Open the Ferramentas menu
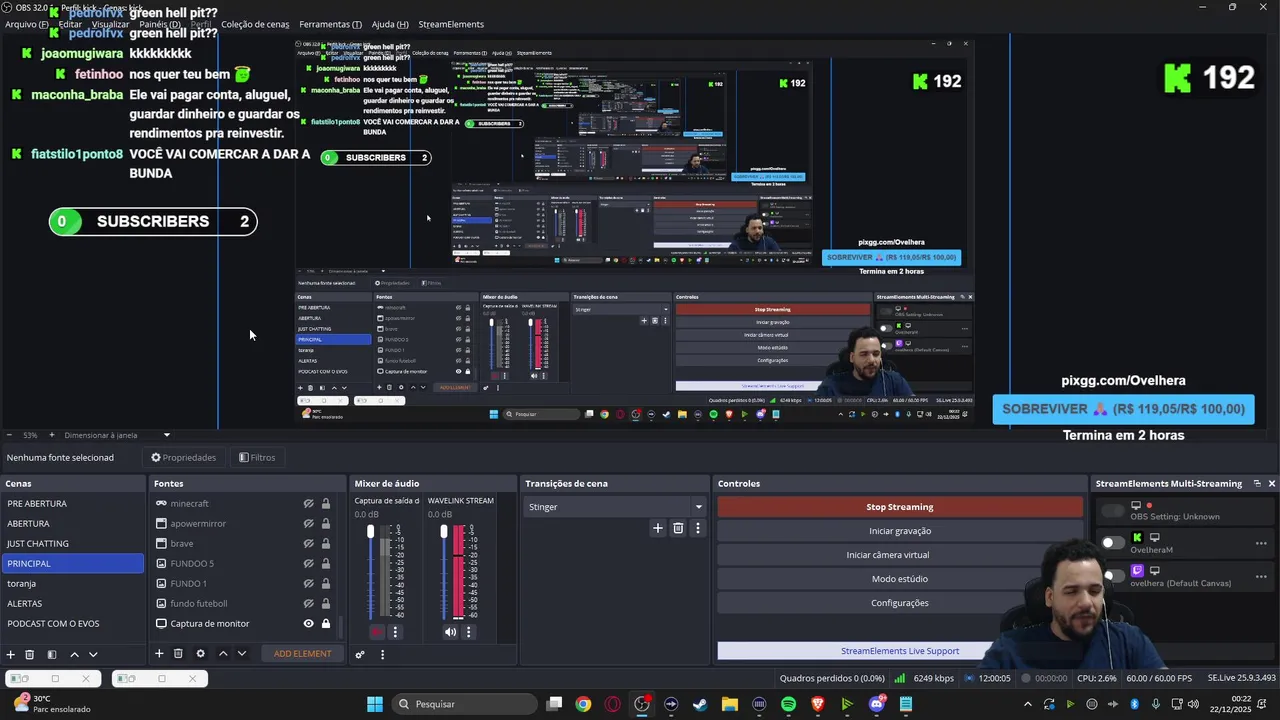1280x720 pixels. 330,24
